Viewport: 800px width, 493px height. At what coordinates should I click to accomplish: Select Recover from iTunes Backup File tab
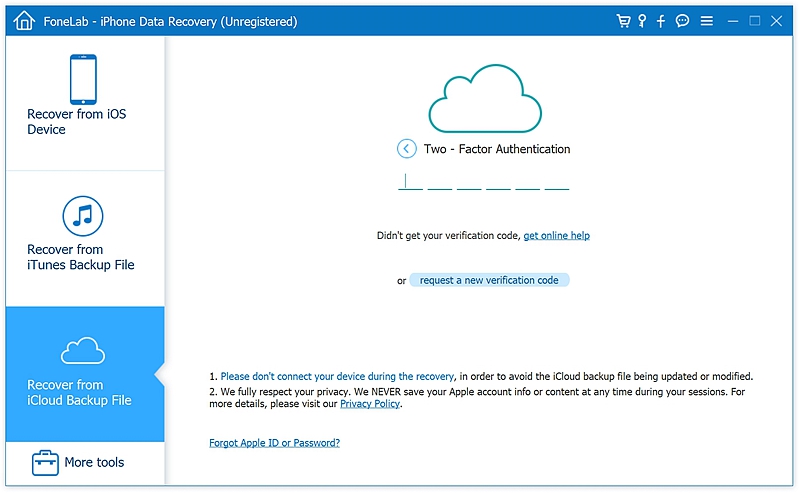click(x=85, y=238)
